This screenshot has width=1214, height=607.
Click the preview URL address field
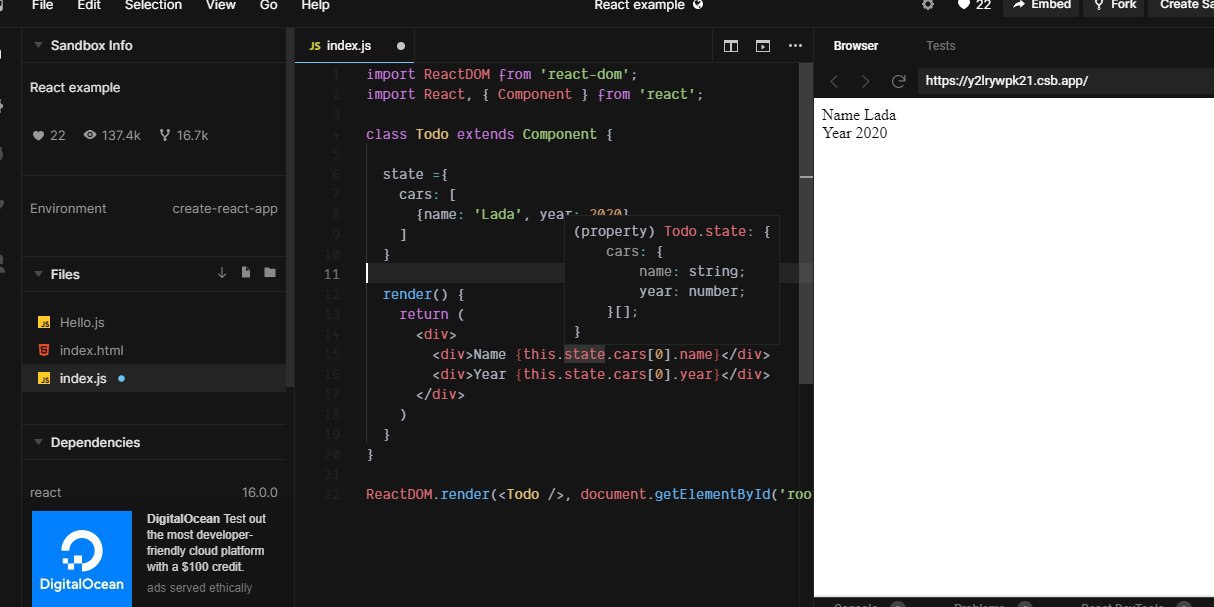(x=1066, y=81)
